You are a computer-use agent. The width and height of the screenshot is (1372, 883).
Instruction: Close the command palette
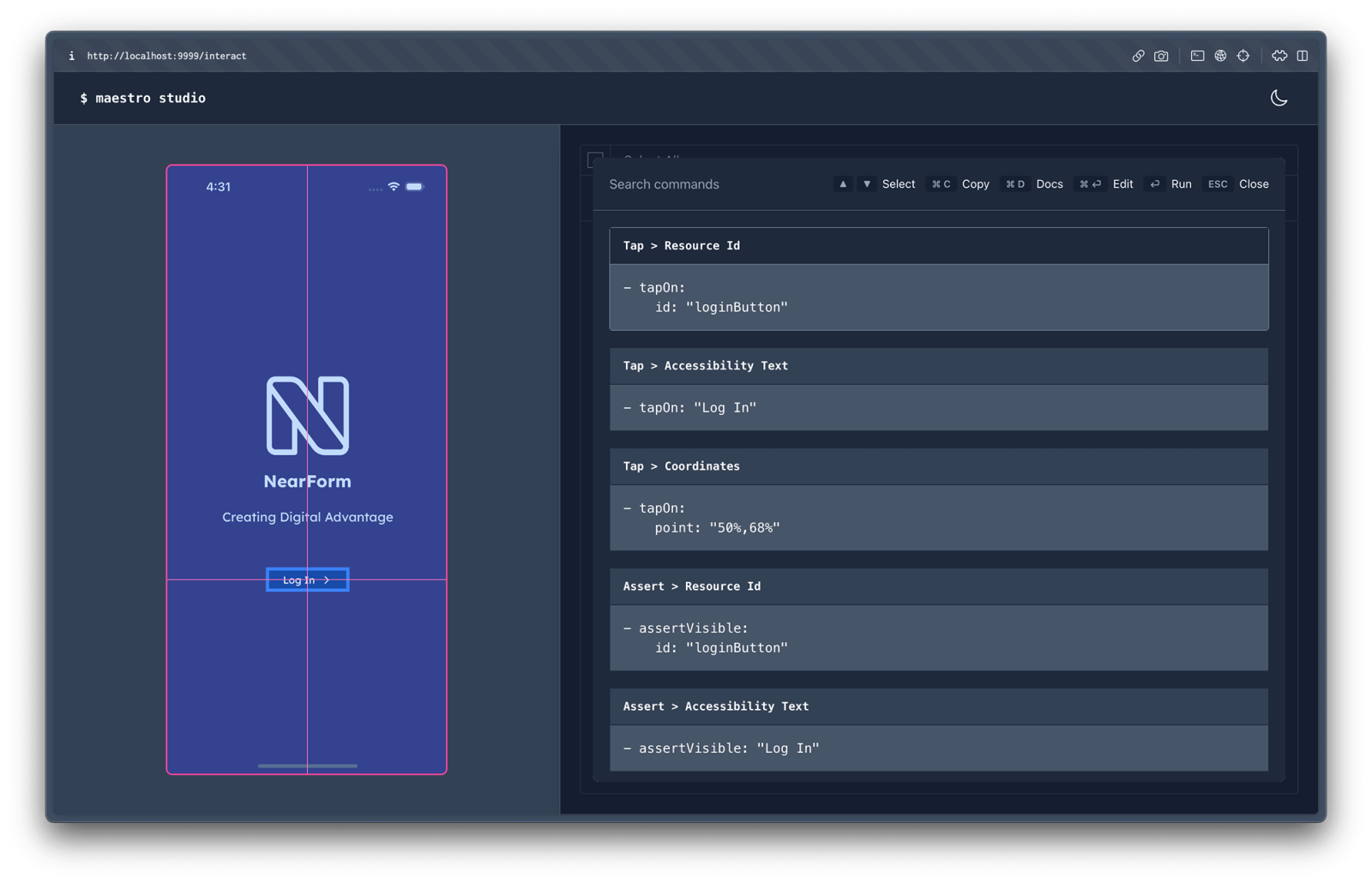(x=1236, y=184)
